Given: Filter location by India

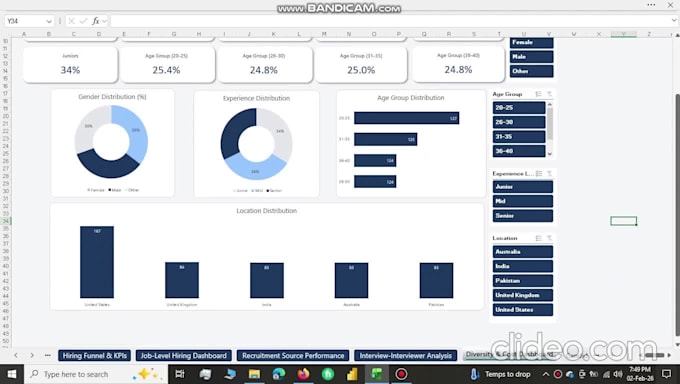Looking at the screenshot, I should (x=523, y=266).
